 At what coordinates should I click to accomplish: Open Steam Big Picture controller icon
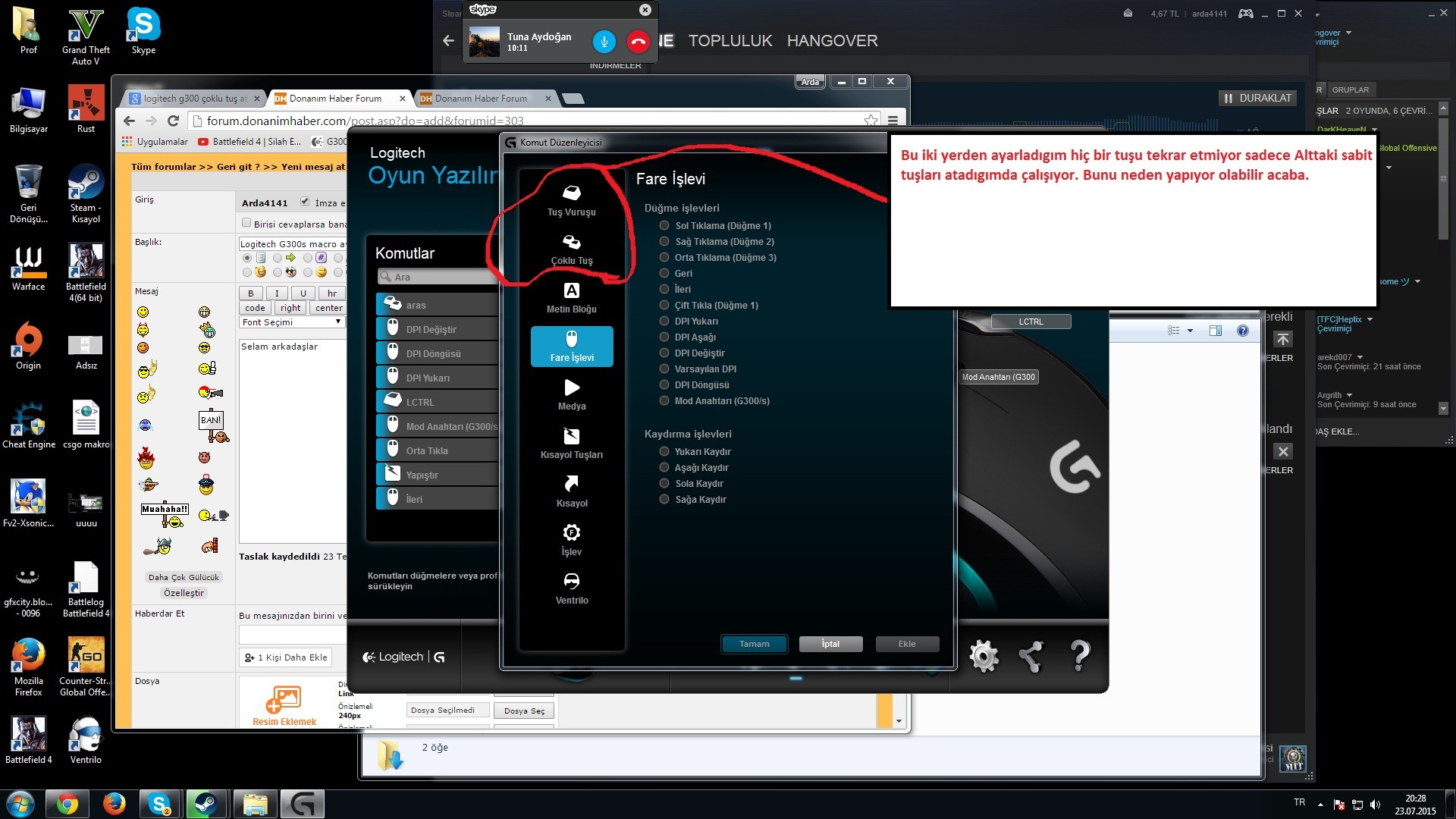[1245, 13]
